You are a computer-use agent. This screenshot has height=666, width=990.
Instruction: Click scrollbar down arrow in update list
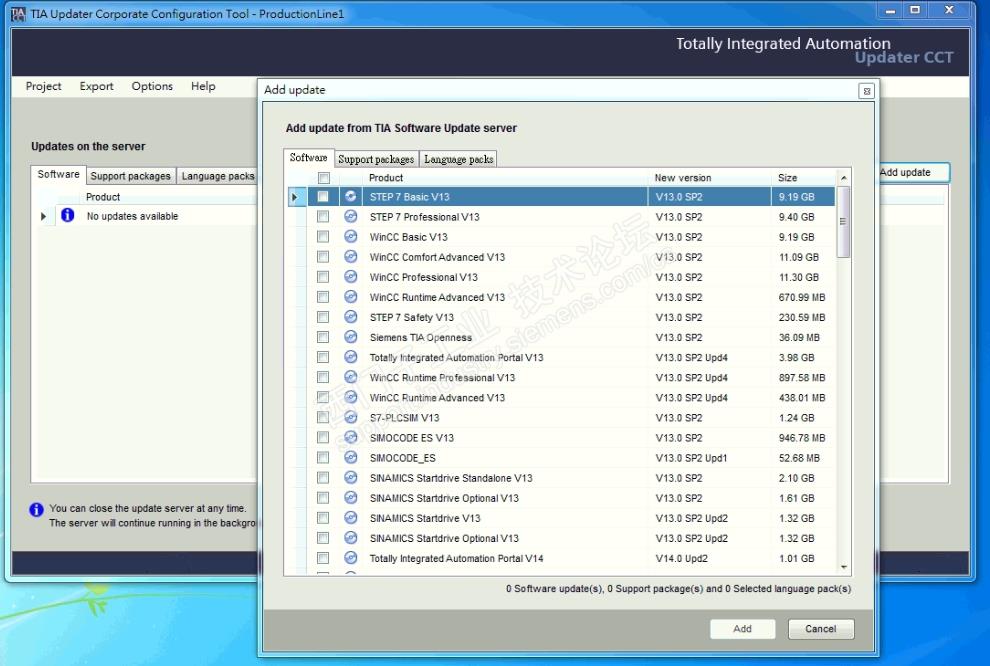click(844, 567)
